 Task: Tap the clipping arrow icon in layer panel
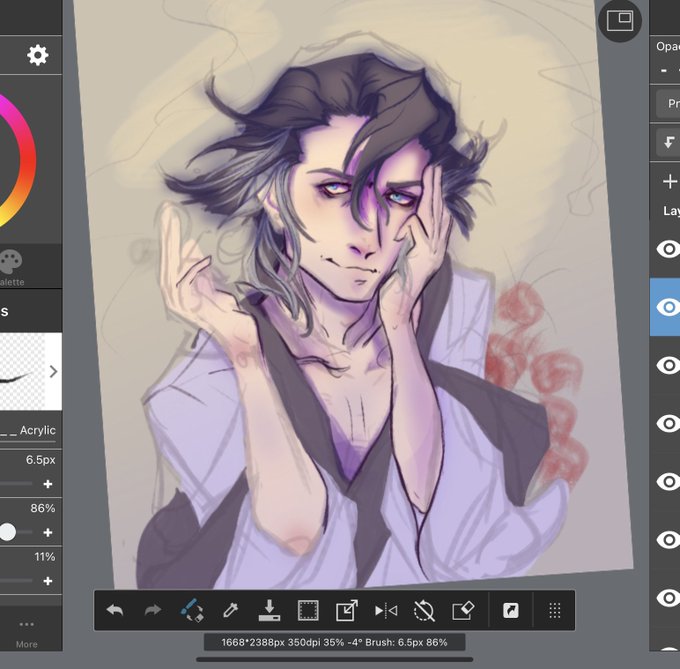click(669, 142)
